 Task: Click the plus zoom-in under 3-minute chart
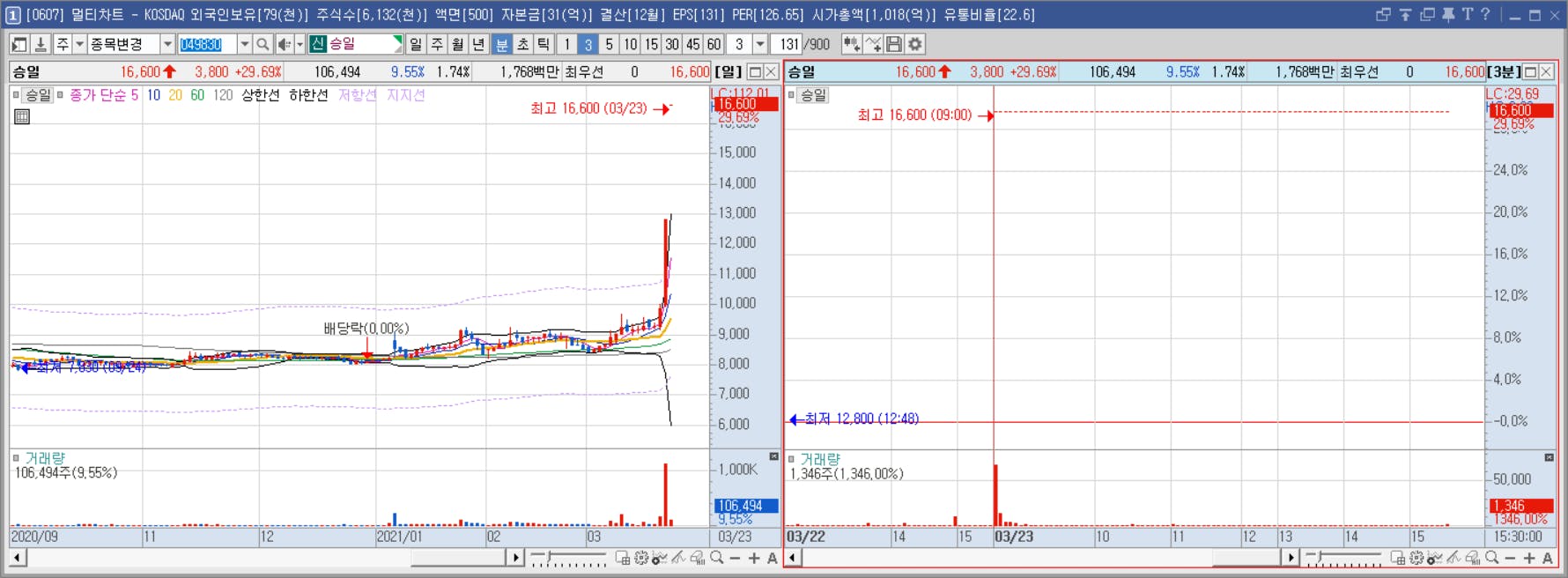pos(1529,558)
